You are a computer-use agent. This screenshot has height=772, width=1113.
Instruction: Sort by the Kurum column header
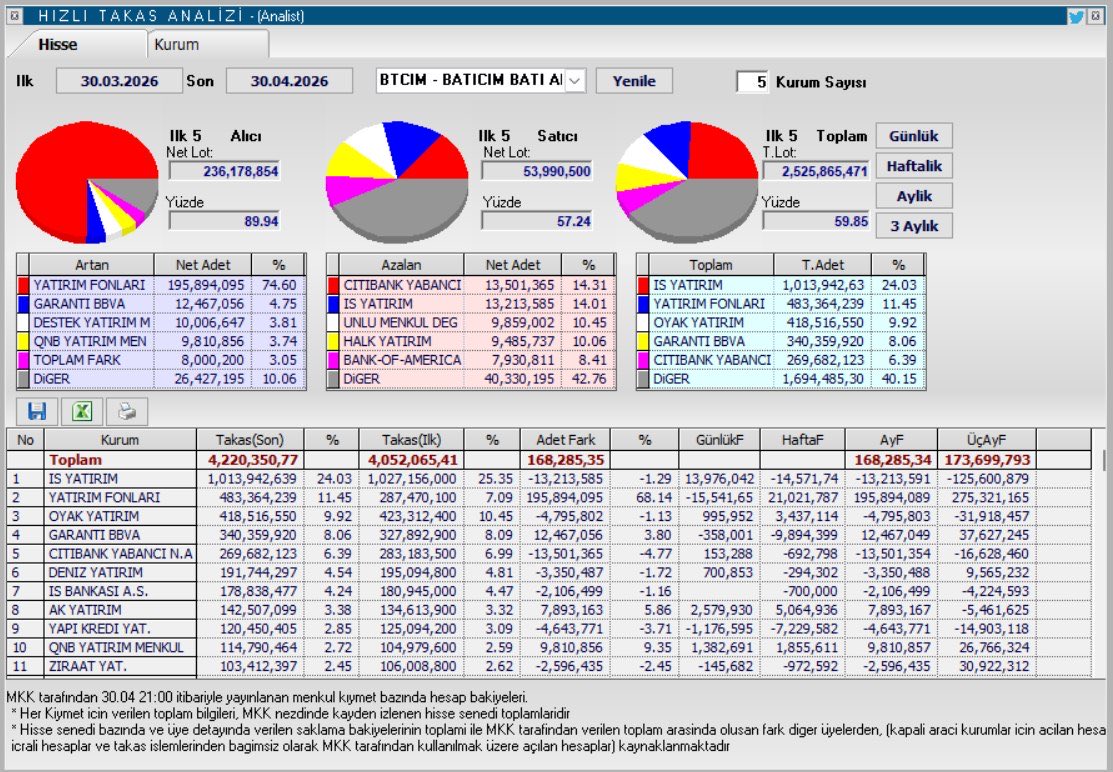coord(119,440)
